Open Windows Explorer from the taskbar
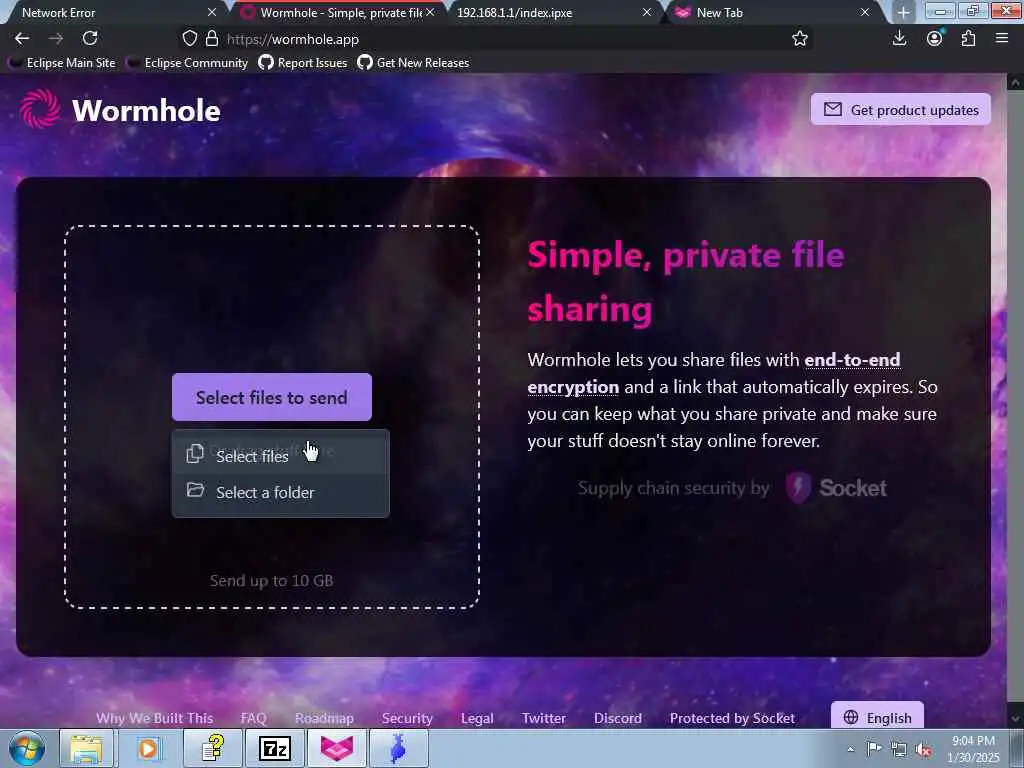Viewport: 1024px width, 768px height. (86, 748)
